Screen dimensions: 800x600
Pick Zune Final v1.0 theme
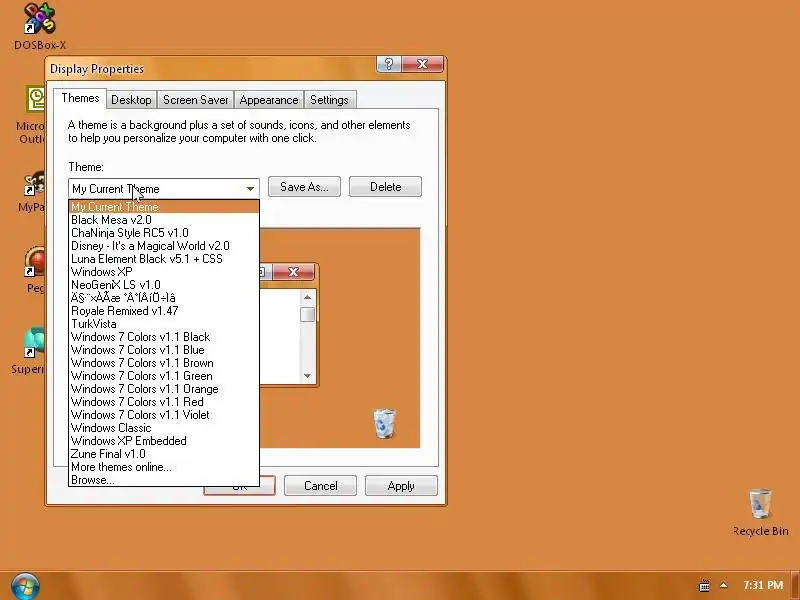pyautogui.click(x=164, y=454)
